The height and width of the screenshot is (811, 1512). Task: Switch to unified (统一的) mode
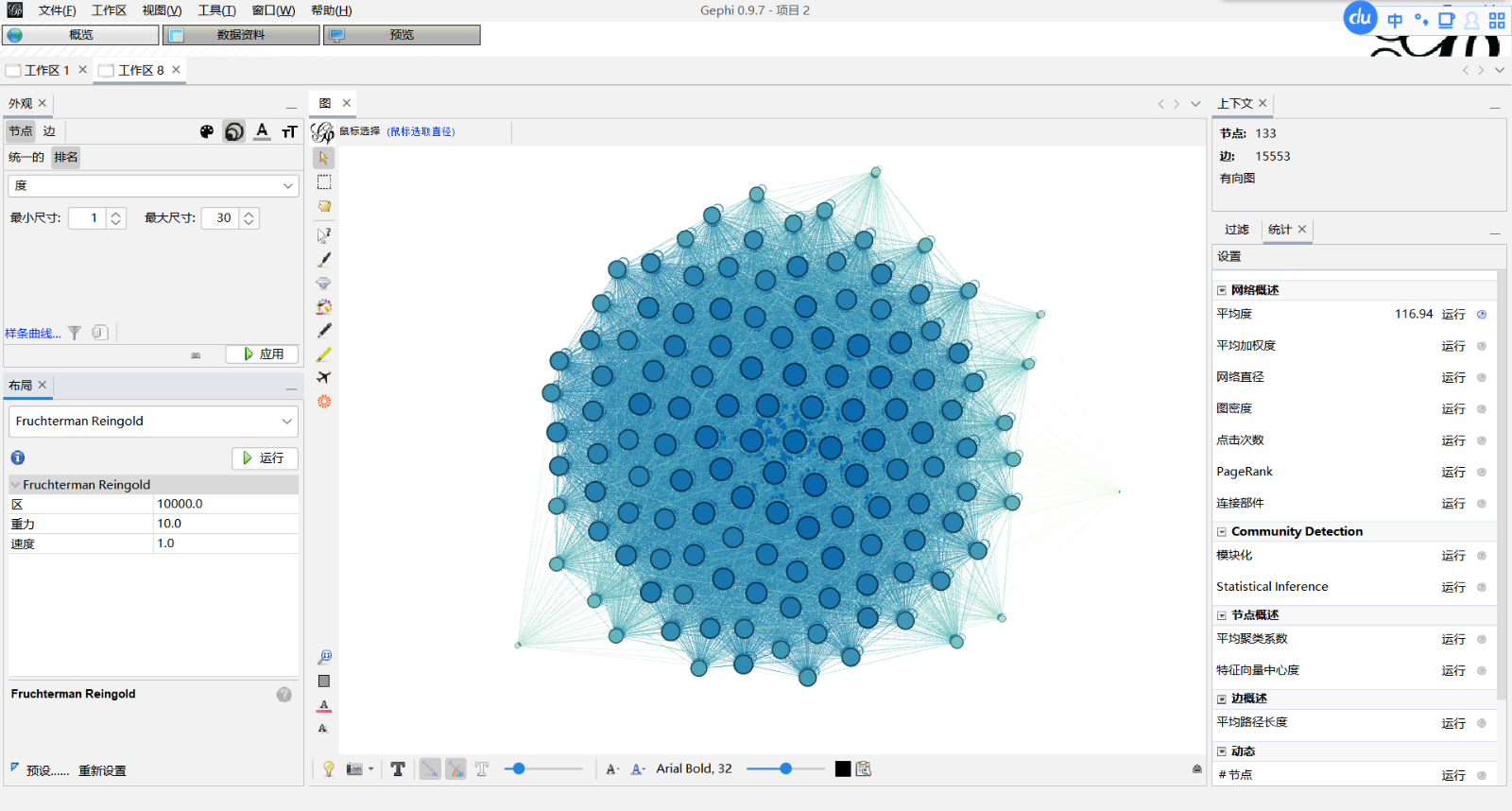pyautogui.click(x=26, y=157)
